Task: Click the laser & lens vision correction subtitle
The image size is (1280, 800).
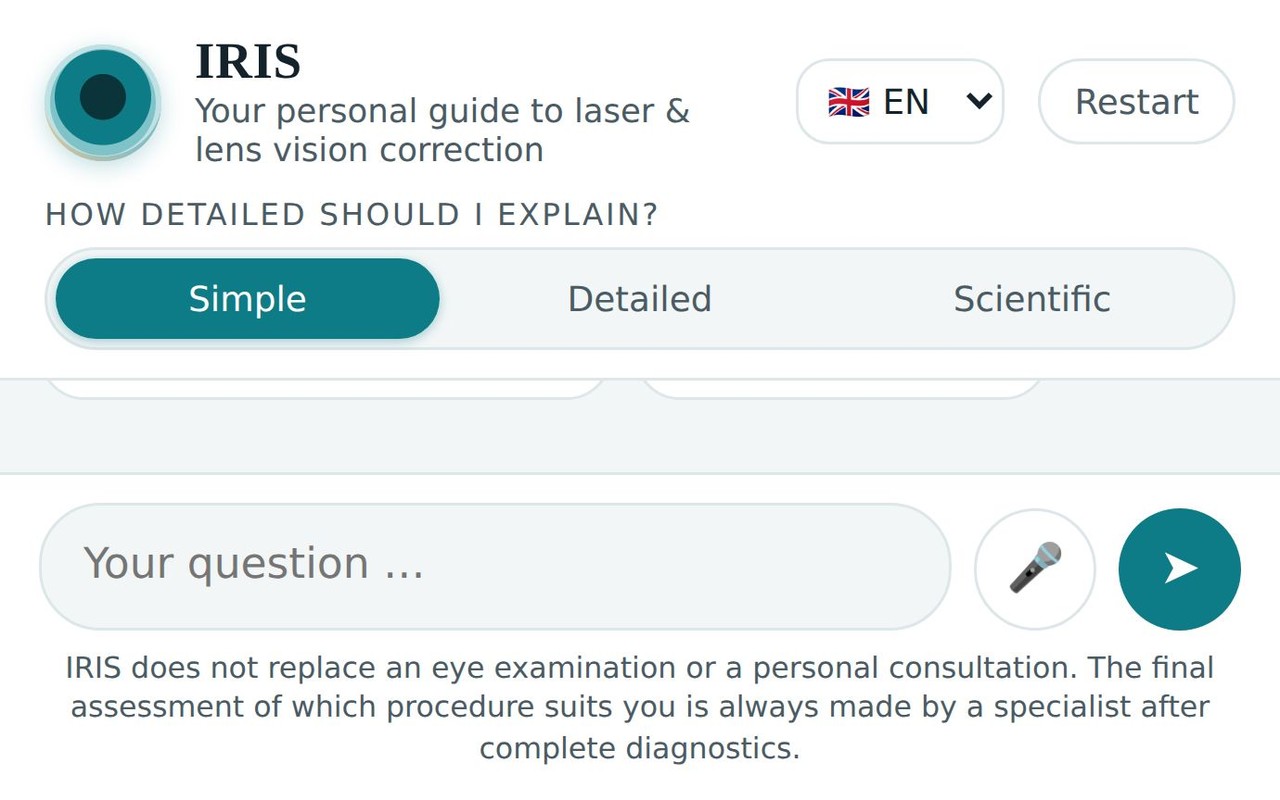Action: 442,130
